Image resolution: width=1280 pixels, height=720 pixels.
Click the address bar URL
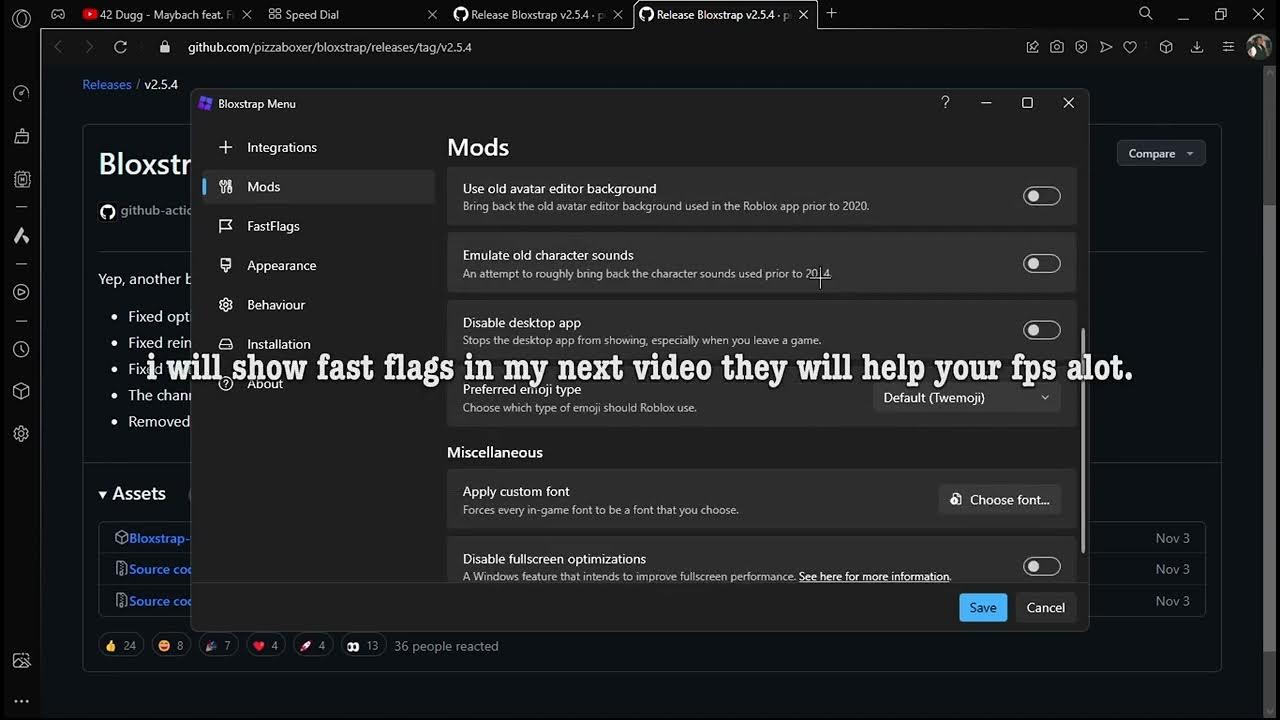(x=330, y=47)
